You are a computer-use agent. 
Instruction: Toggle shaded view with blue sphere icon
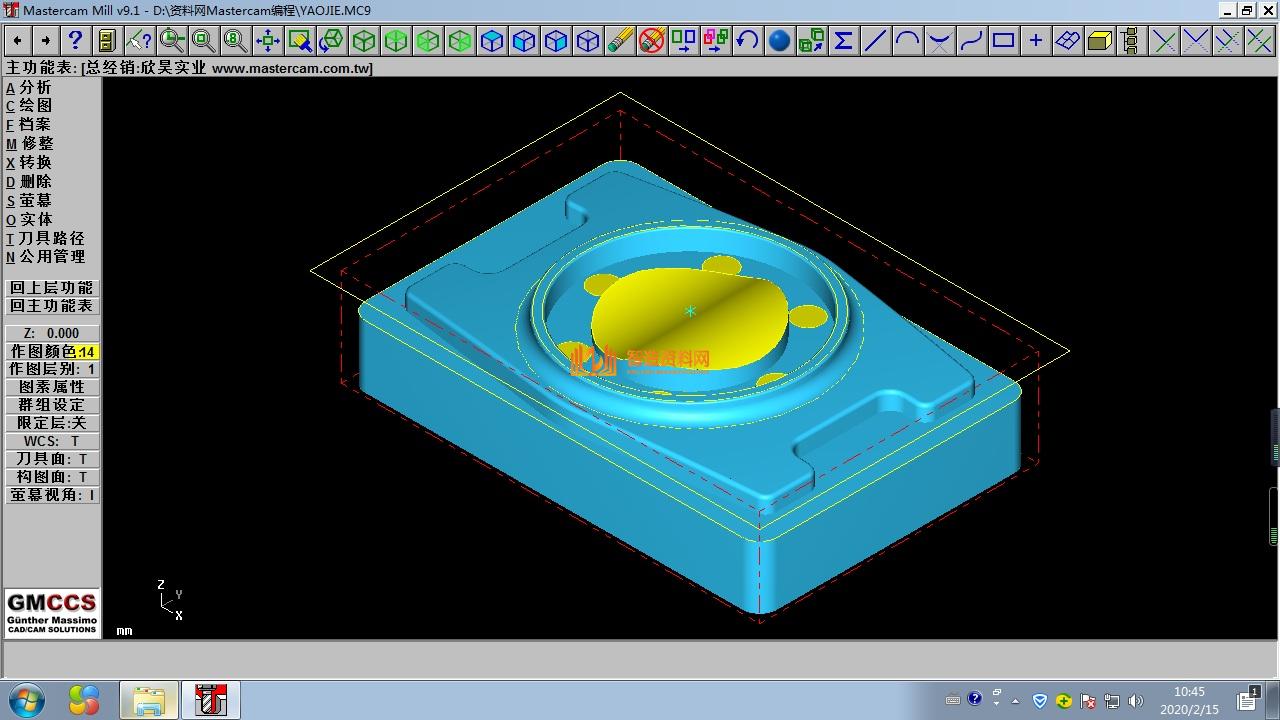779,40
